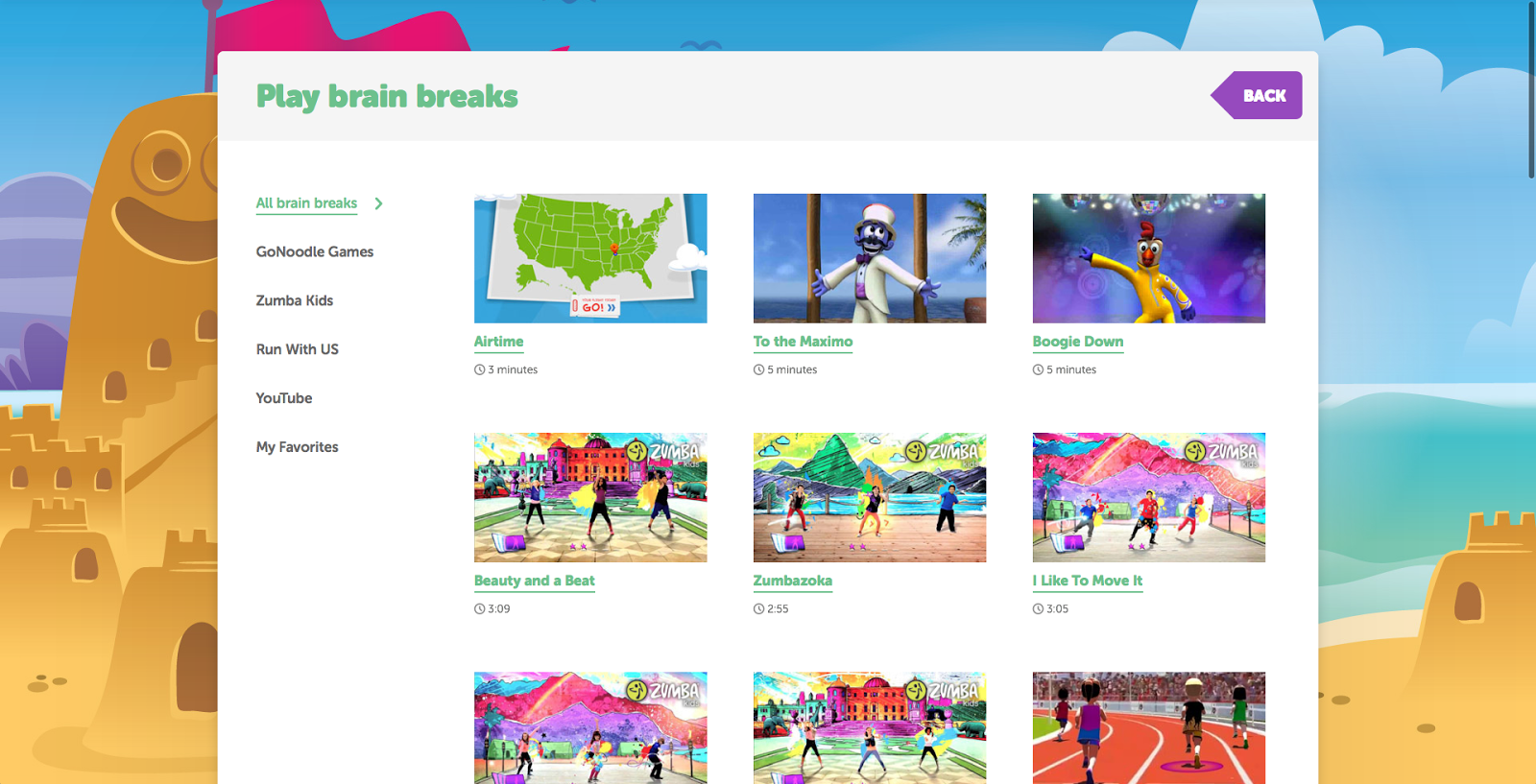Click the 3:09 duration text
1536x784 pixels.
tap(499, 608)
